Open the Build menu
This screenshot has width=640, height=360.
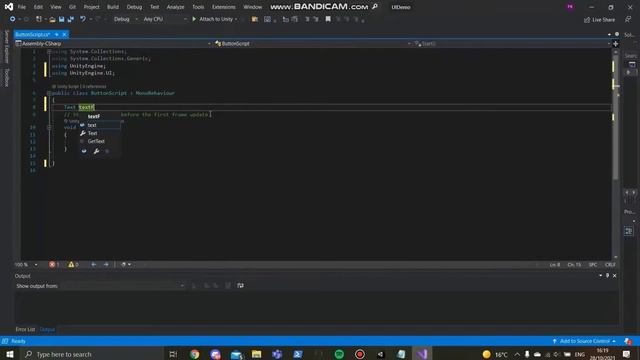click(x=113, y=7)
